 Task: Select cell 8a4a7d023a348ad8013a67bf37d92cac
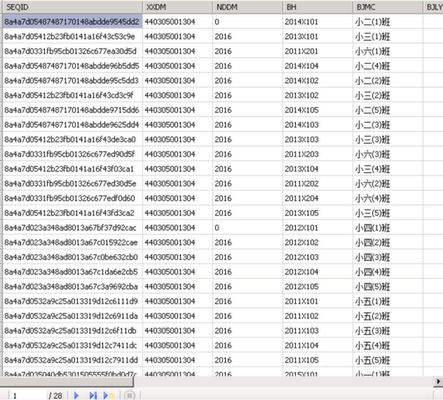73,228
